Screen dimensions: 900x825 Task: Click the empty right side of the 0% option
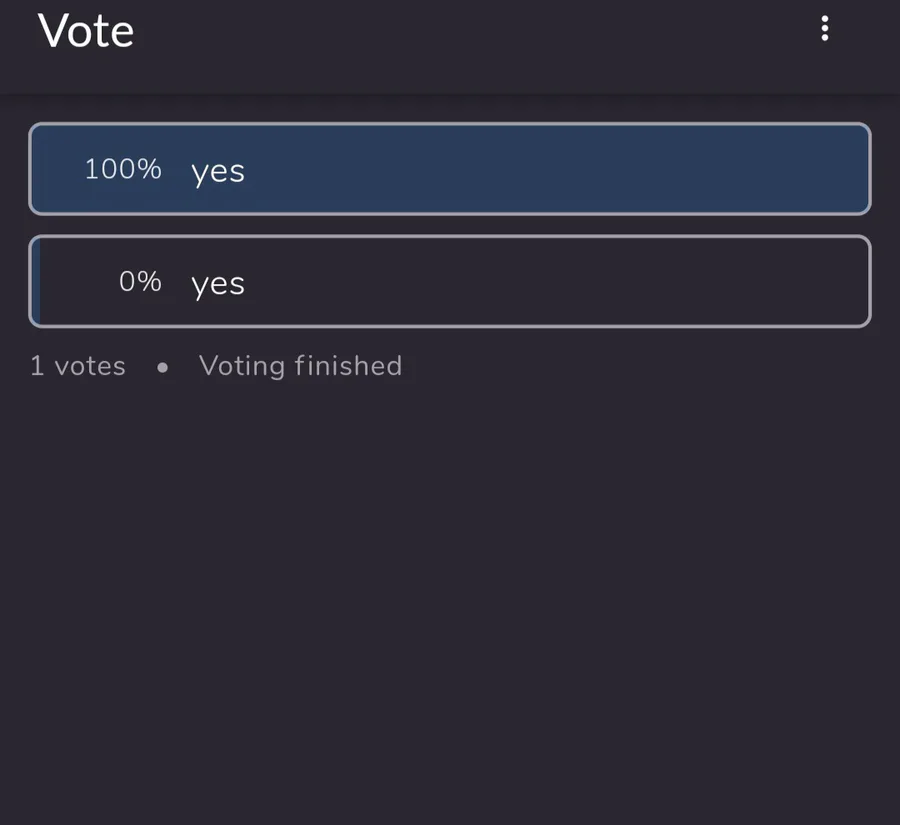[x=700, y=281]
